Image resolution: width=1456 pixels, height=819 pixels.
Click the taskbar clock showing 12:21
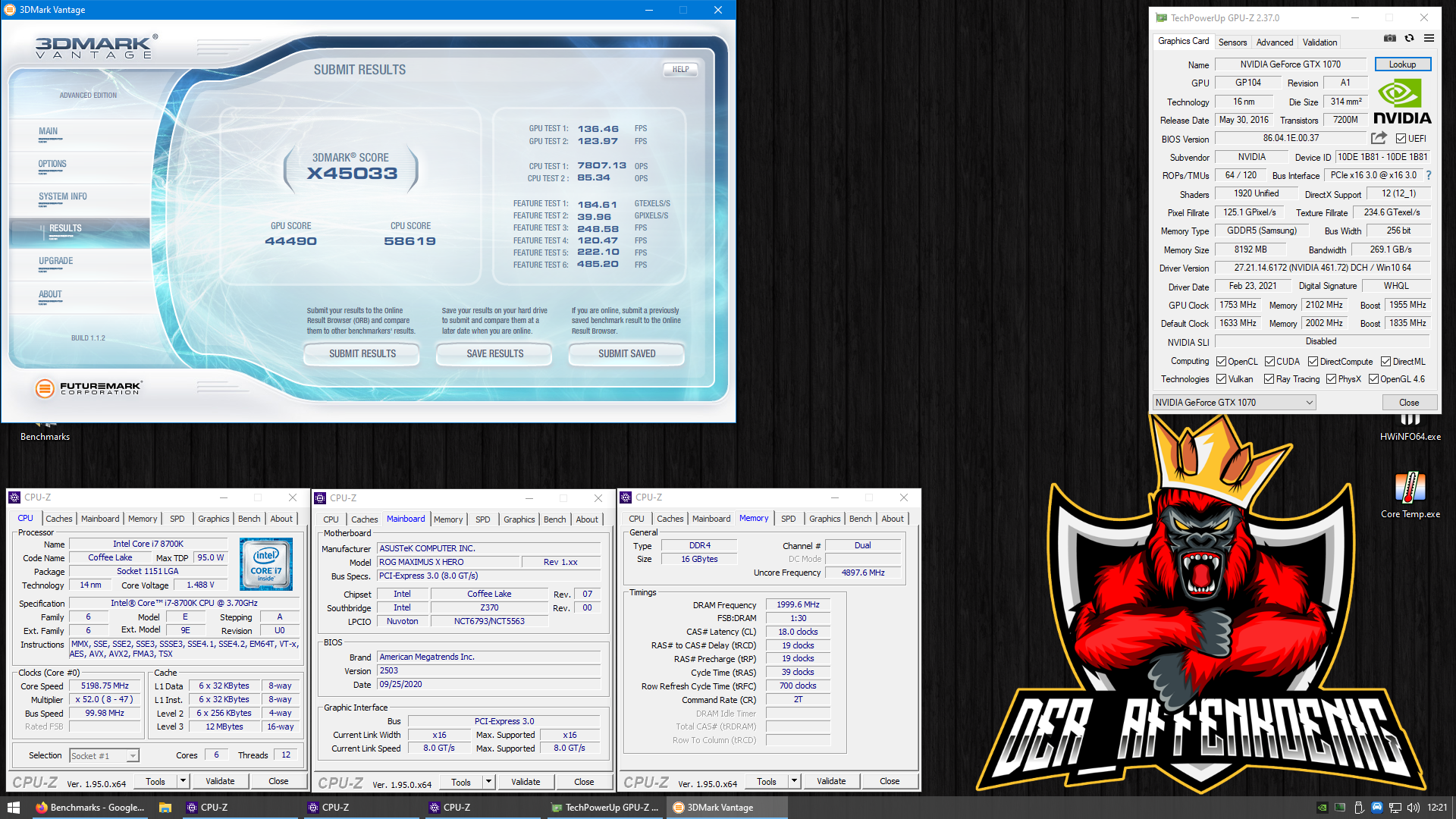pos(1436,808)
